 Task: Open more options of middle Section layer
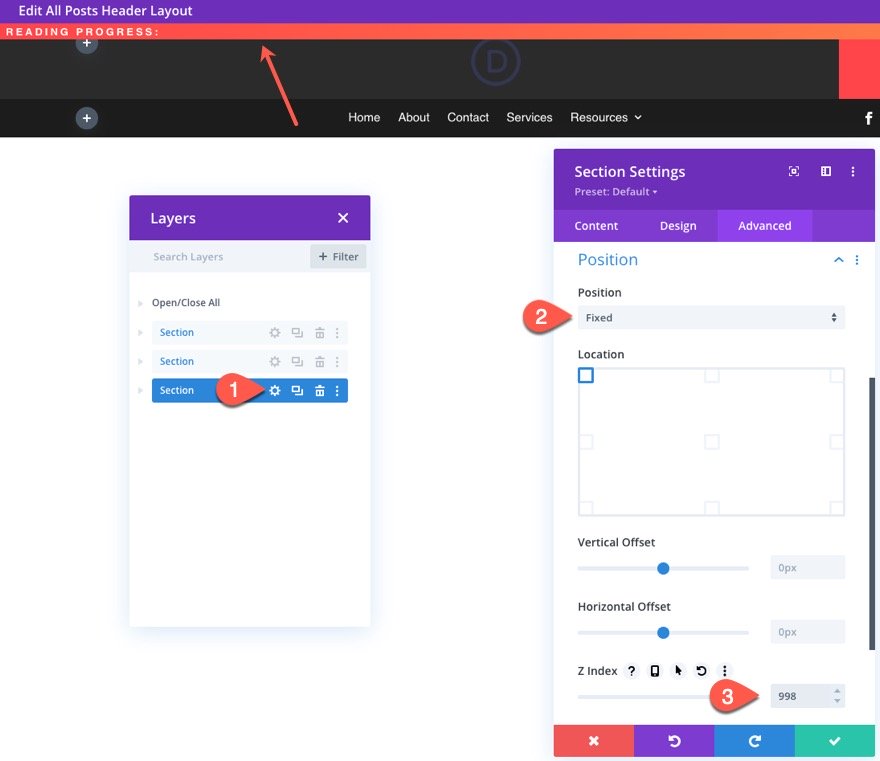(337, 361)
